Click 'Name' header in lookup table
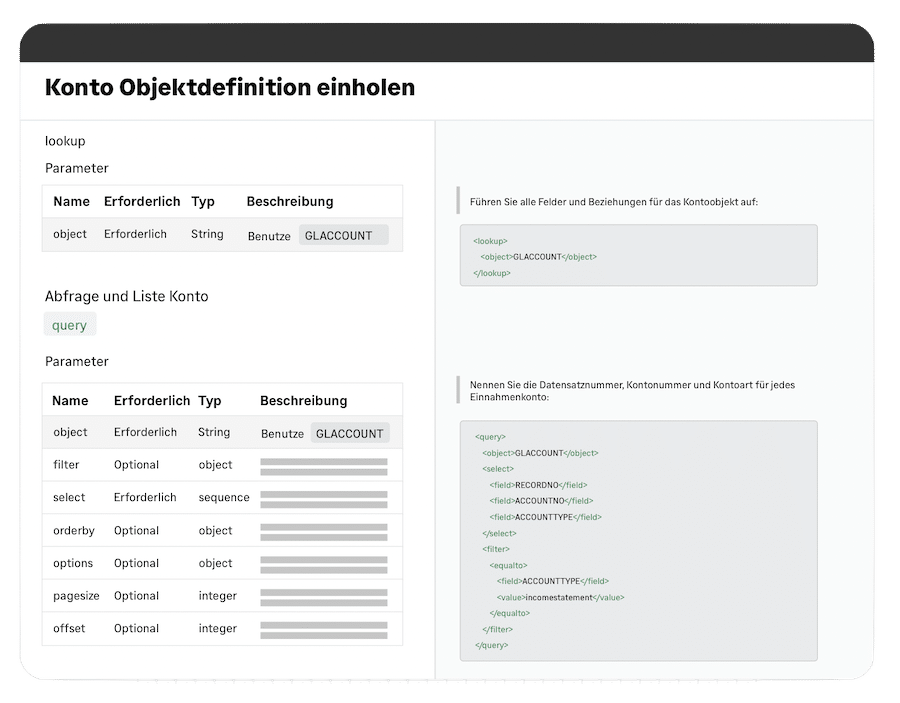 [x=71, y=201]
